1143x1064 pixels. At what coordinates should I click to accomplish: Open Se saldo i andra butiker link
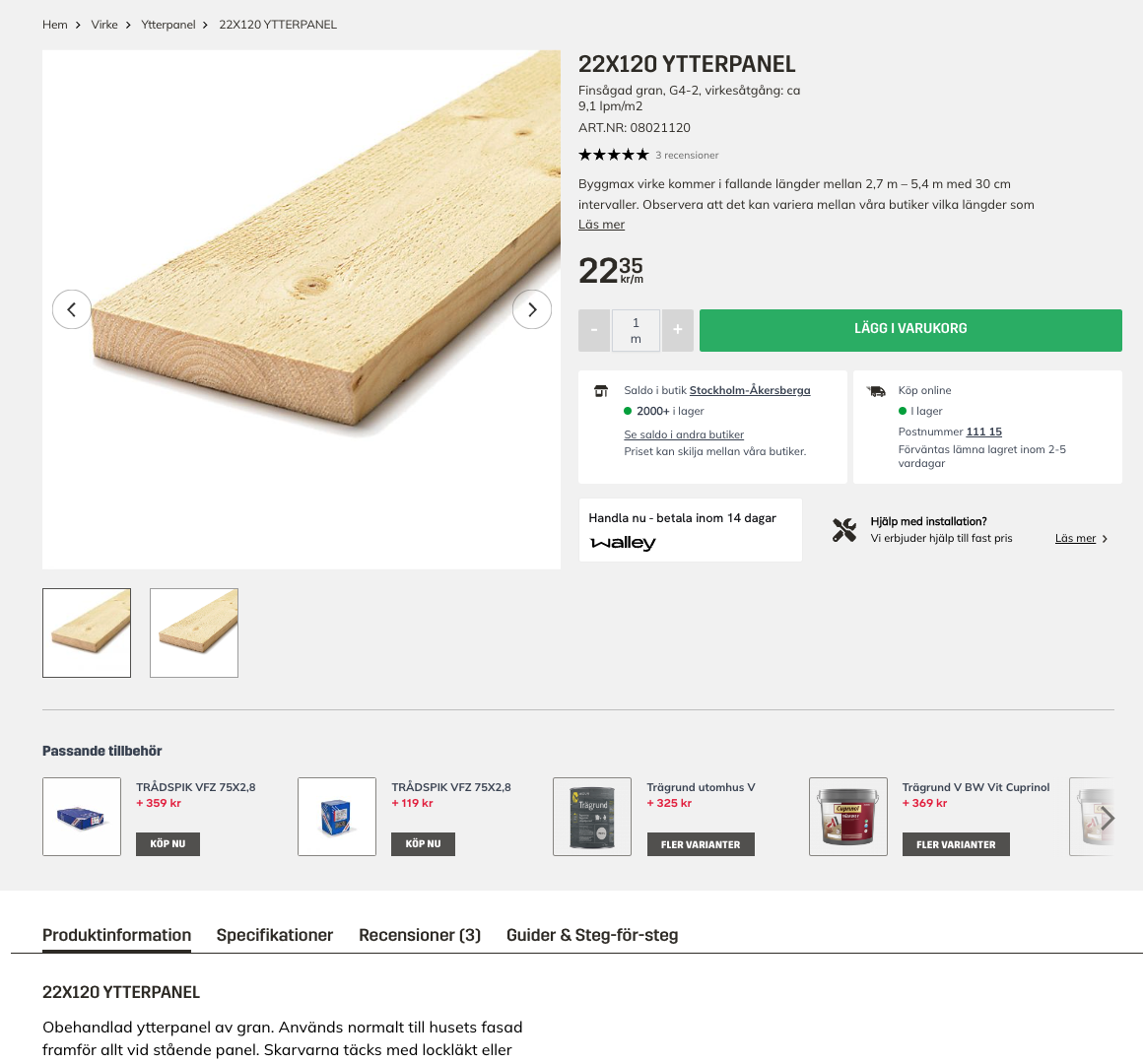(684, 434)
